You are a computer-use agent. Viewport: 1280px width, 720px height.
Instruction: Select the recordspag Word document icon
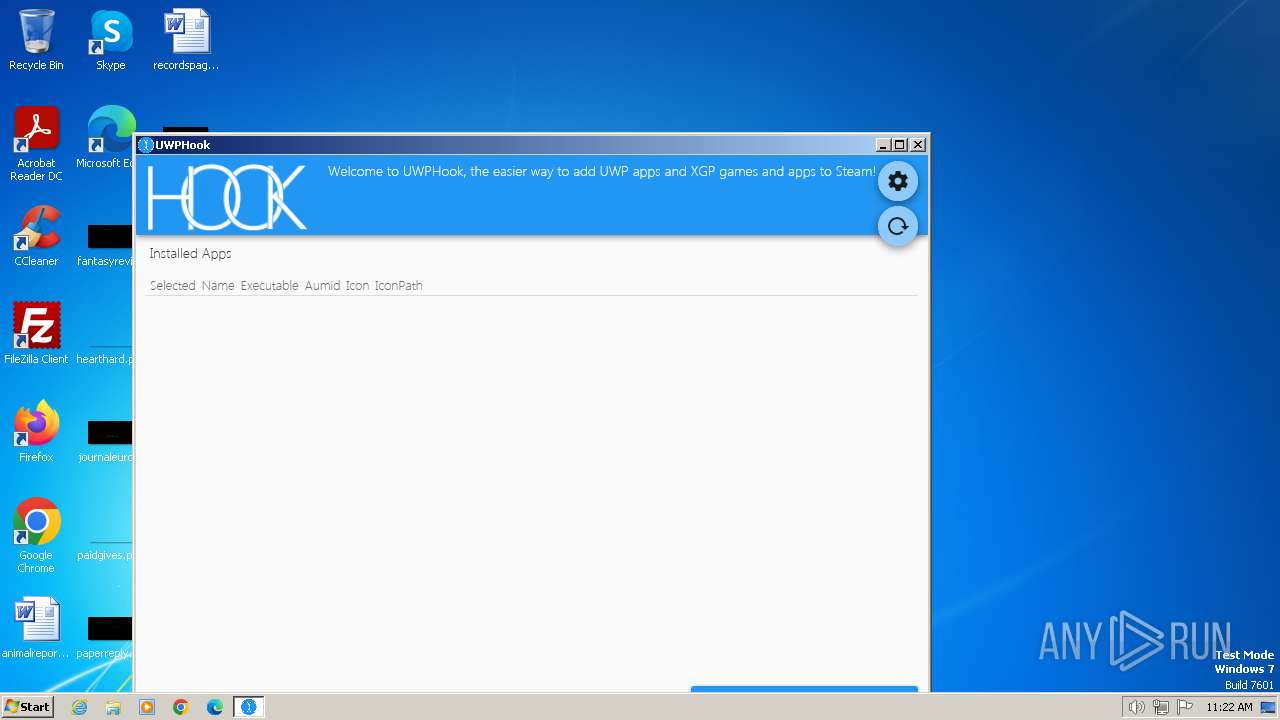tap(186, 40)
